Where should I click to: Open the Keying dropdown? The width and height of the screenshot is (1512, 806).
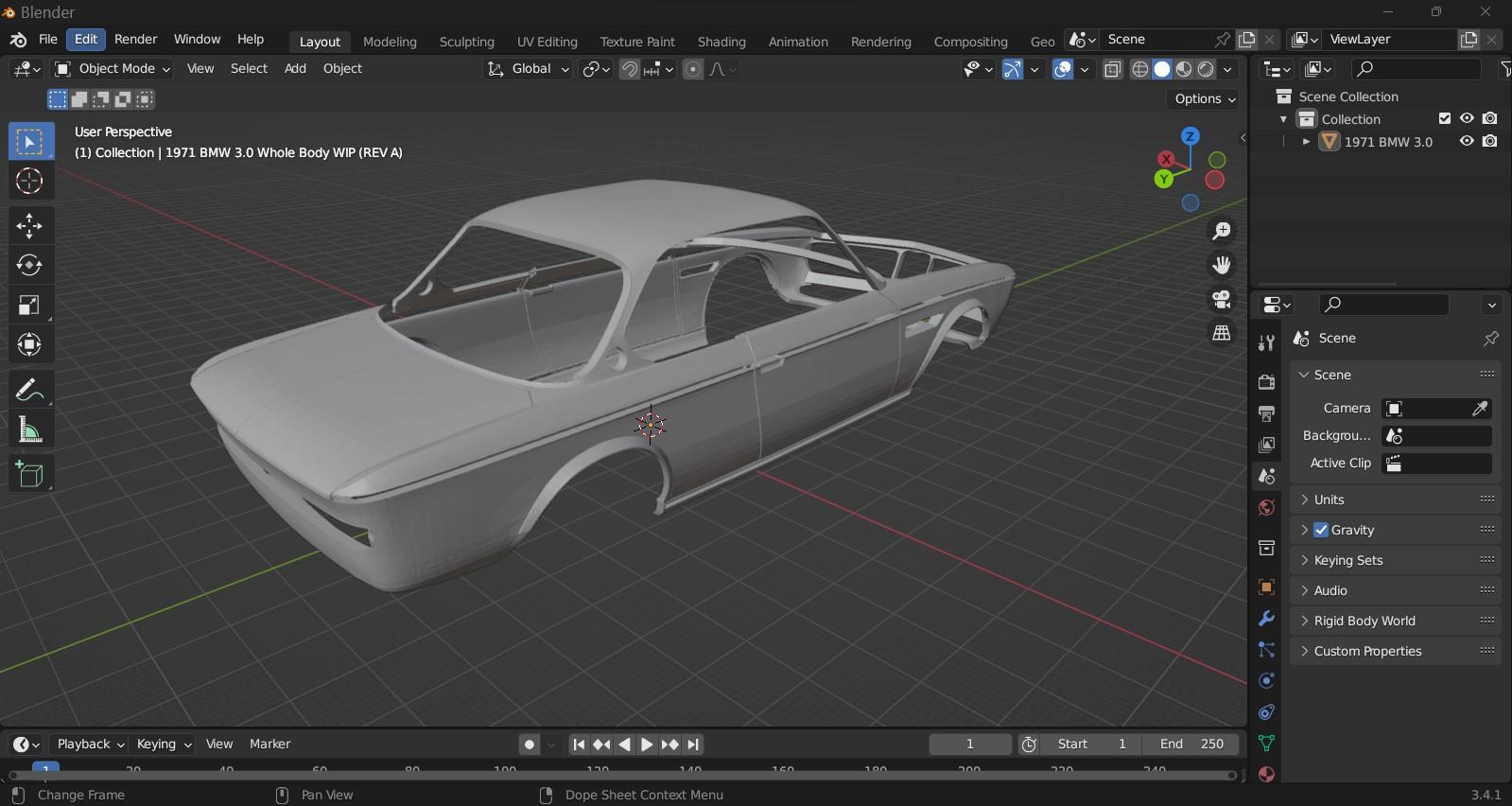click(x=163, y=745)
